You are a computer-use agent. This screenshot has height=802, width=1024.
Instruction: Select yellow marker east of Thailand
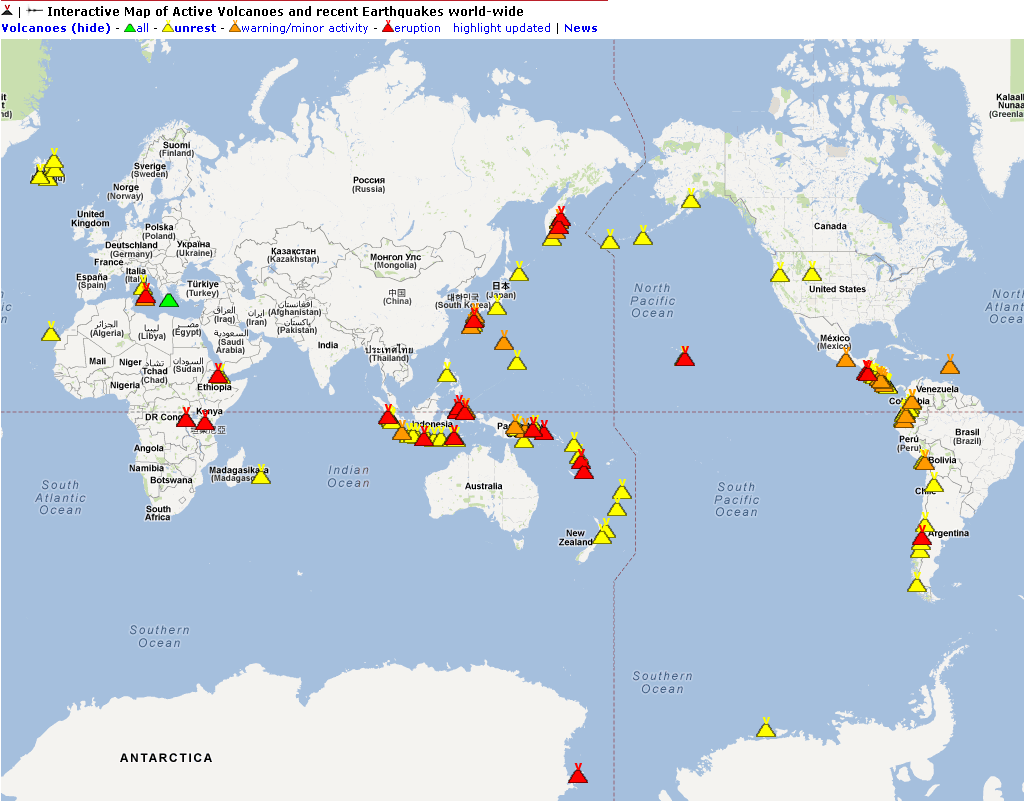click(x=447, y=372)
